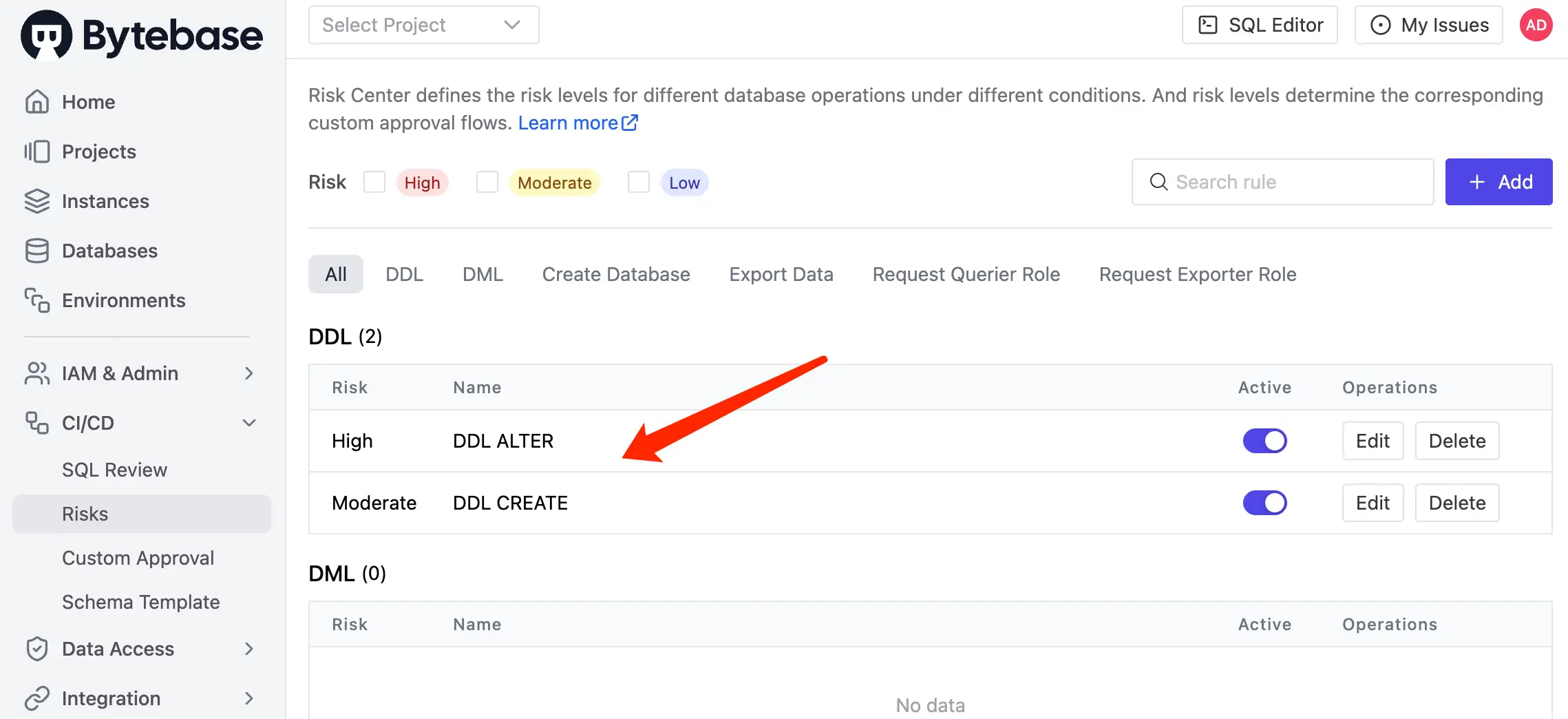Click the Data Access shield icon
This screenshot has width=1568, height=719.
point(37,649)
